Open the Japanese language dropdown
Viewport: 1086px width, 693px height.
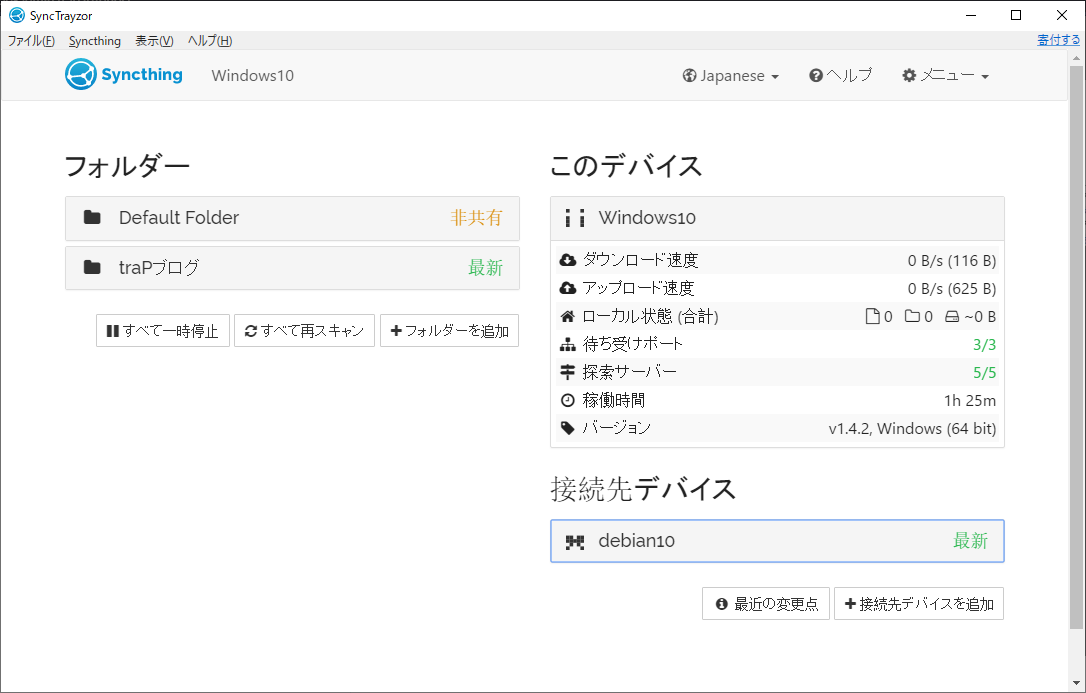(x=731, y=75)
